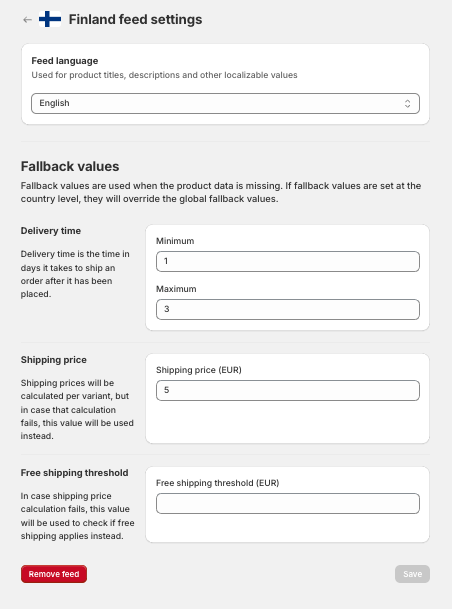Click the Delivery time section heading
Screen dimensions: 452x609
(51, 231)
